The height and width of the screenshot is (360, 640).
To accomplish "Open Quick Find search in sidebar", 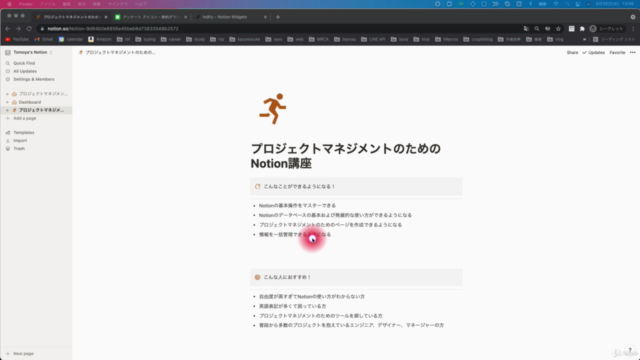I will tap(24, 63).
